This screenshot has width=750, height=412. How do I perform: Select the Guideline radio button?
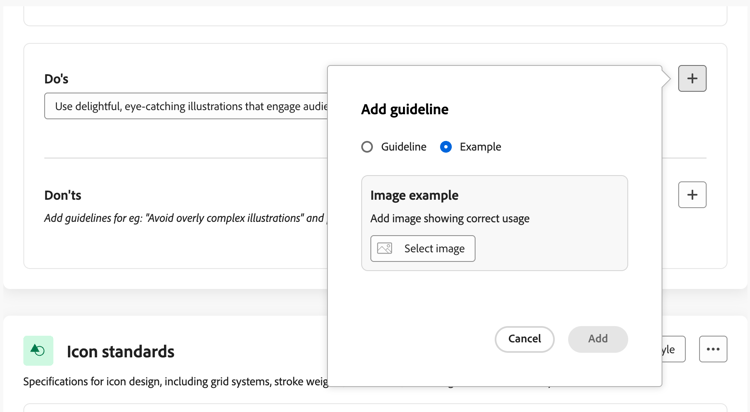367,147
